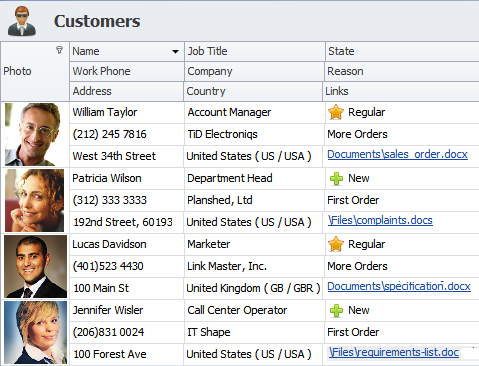The image size is (479, 366).
Task: Click the Customers header person icon
Action: tap(22, 21)
